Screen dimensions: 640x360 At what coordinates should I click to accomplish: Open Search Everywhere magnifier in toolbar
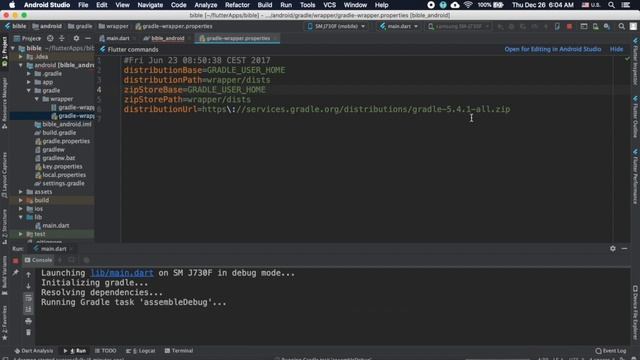tap(621, 27)
